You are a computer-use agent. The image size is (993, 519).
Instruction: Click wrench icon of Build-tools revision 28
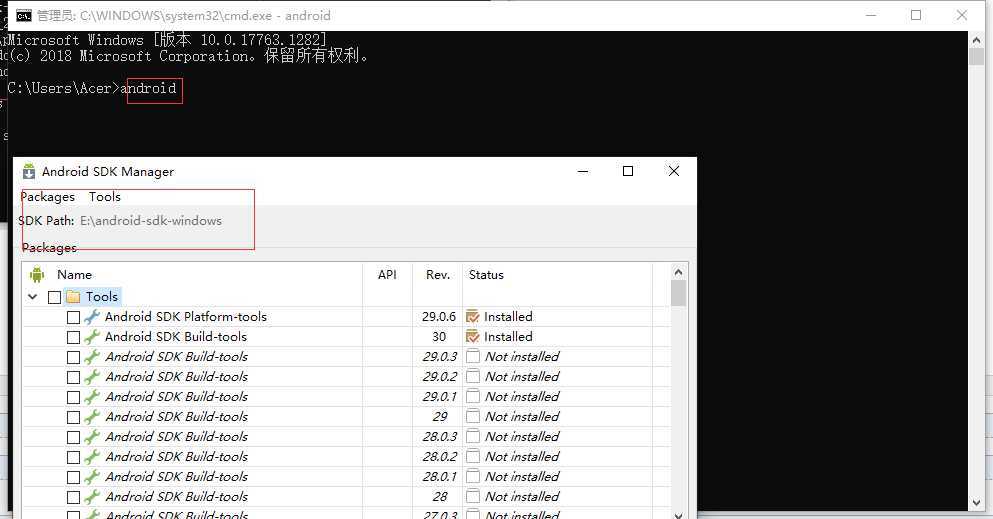92,497
